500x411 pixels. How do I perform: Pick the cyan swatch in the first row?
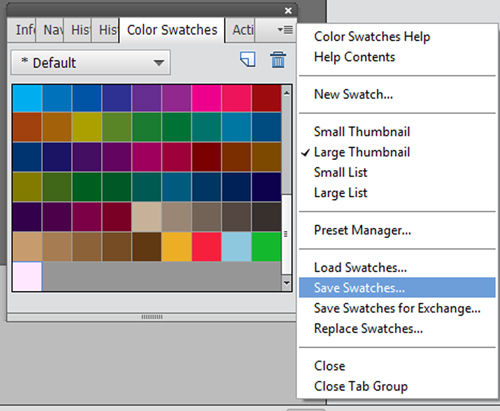pos(27,98)
